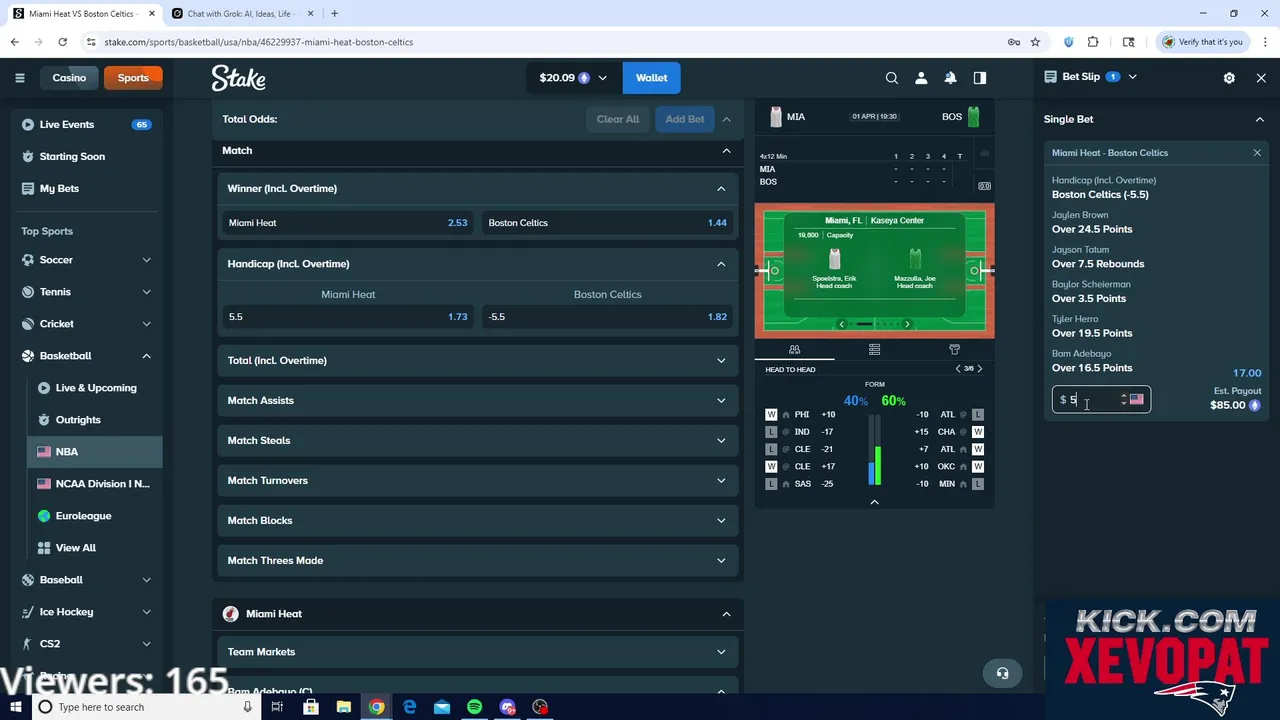Select NCAA Division I league

(x=95, y=484)
